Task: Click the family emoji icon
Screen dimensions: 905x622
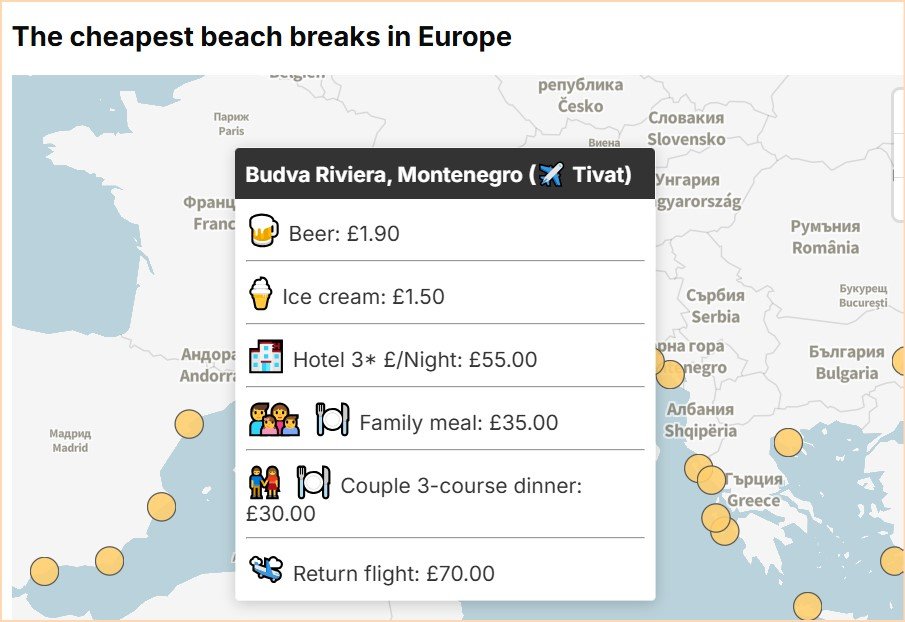Action: coord(274,420)
